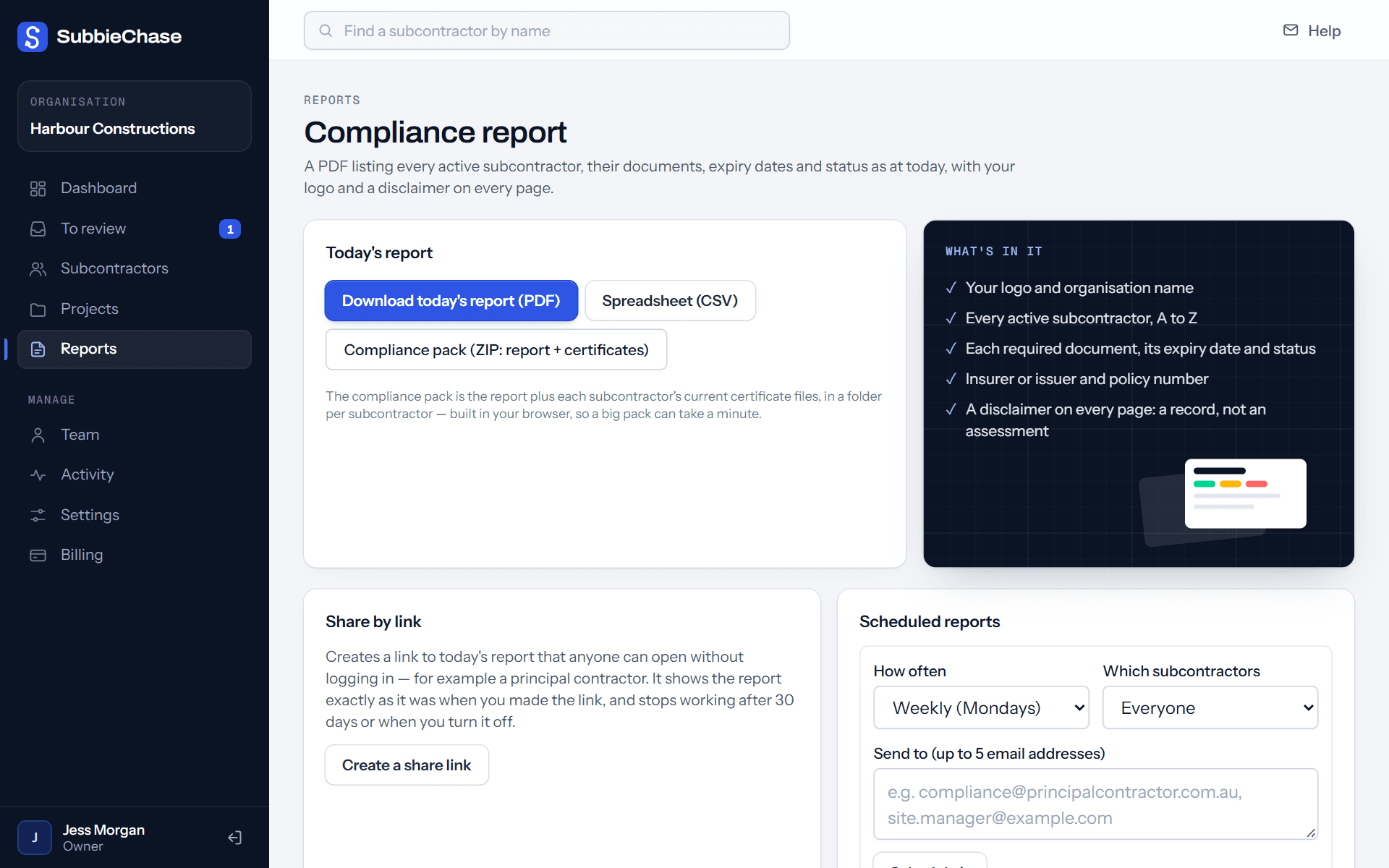Click the Projects folder icon
This screenshot has height=868, width=1389.
click(38, 310)
